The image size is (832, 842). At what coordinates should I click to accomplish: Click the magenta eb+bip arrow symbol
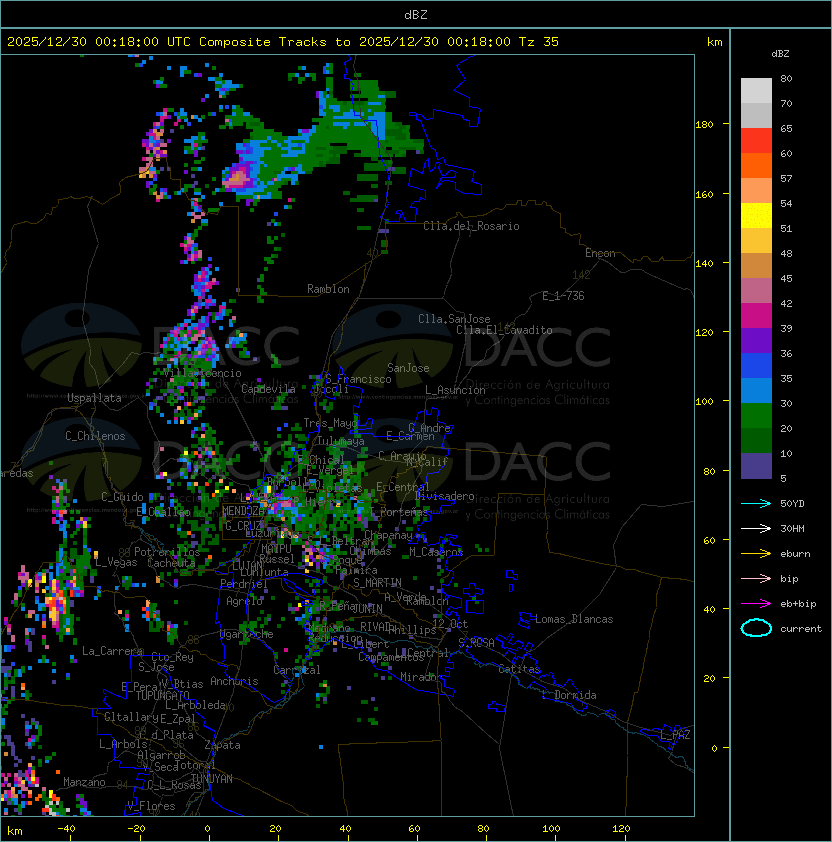tap(756, 604)
